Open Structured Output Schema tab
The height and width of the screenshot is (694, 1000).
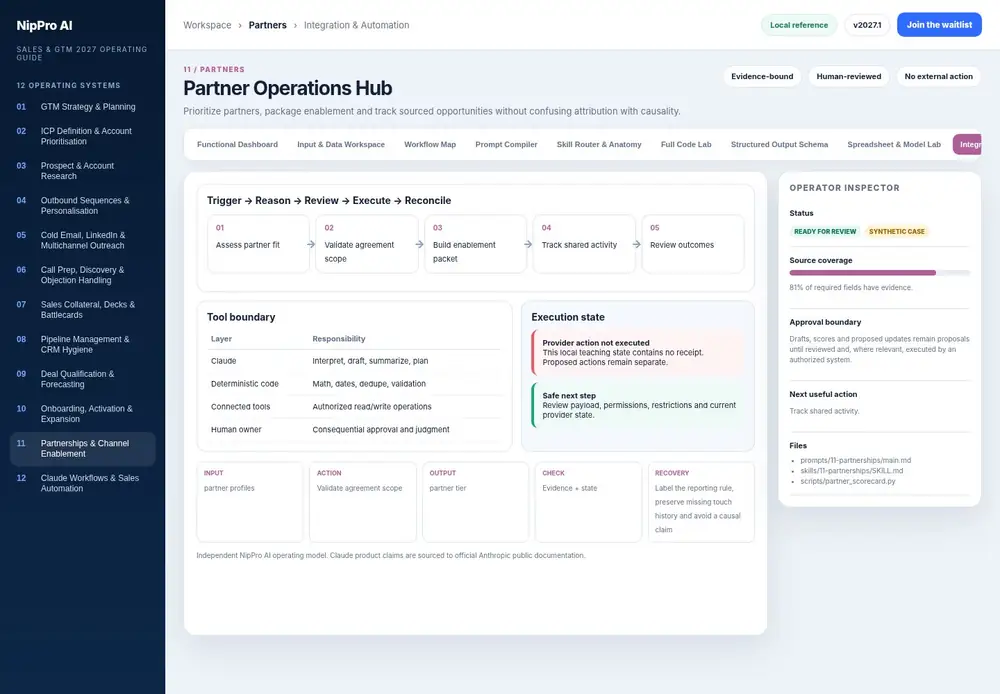tap(779, 144)
